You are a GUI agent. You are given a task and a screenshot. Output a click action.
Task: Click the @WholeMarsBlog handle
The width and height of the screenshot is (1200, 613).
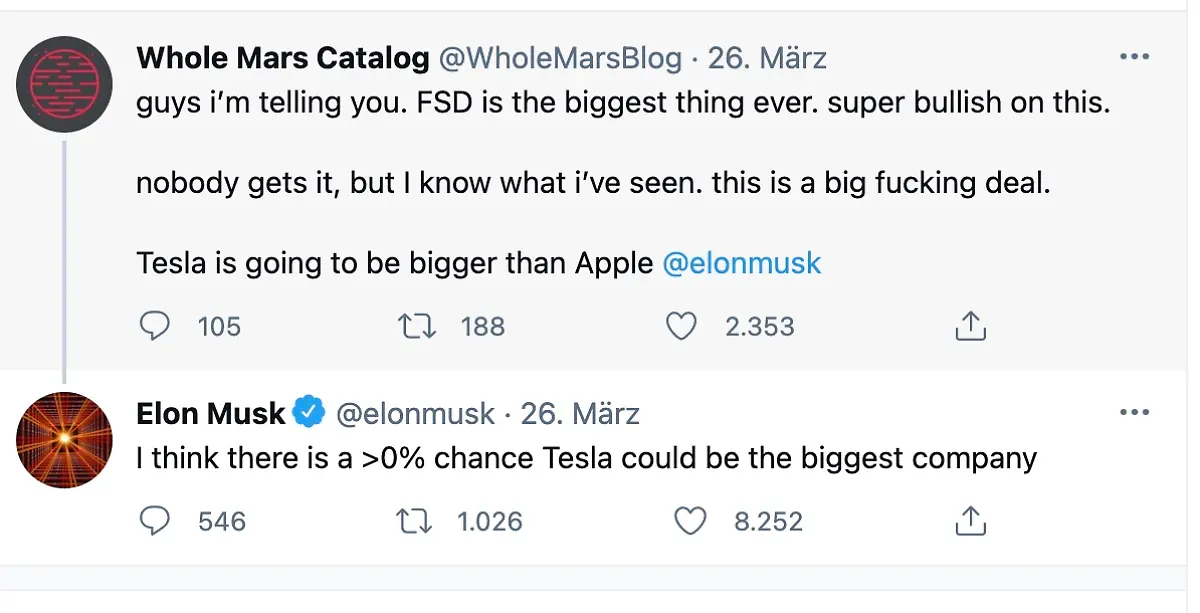click(x=560, y=58)
